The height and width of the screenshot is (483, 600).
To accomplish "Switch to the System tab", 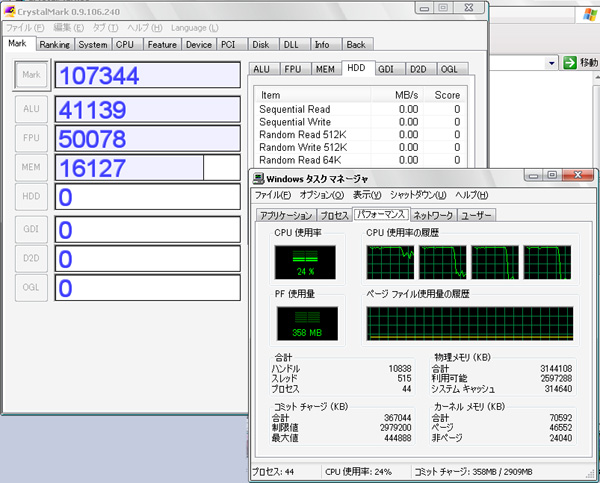I will tap(93, 45).
